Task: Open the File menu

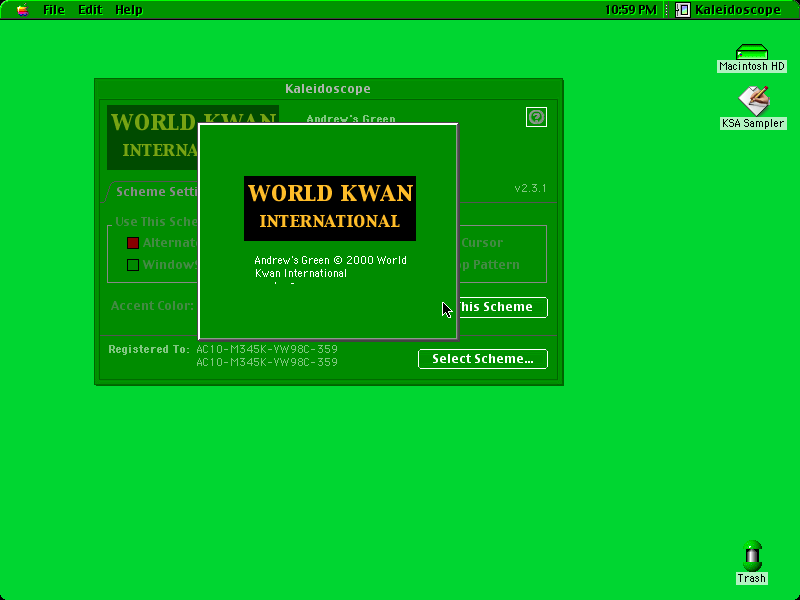Action: [x=54, y=10]
